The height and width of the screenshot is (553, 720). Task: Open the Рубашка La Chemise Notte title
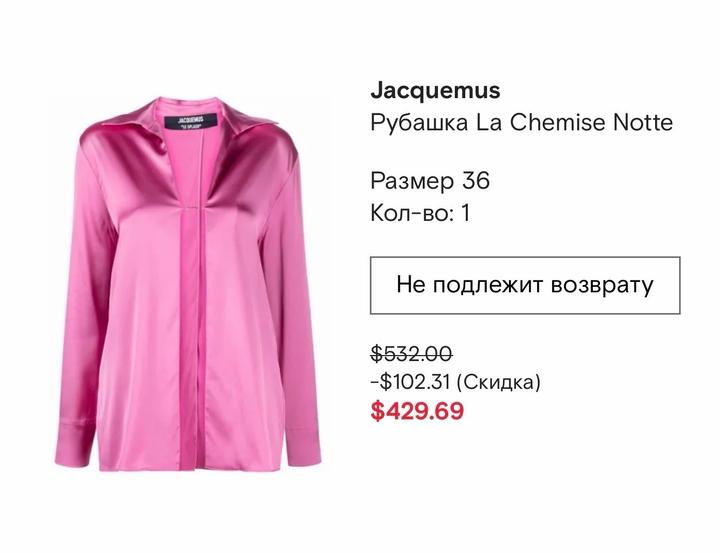coord(522,122)
